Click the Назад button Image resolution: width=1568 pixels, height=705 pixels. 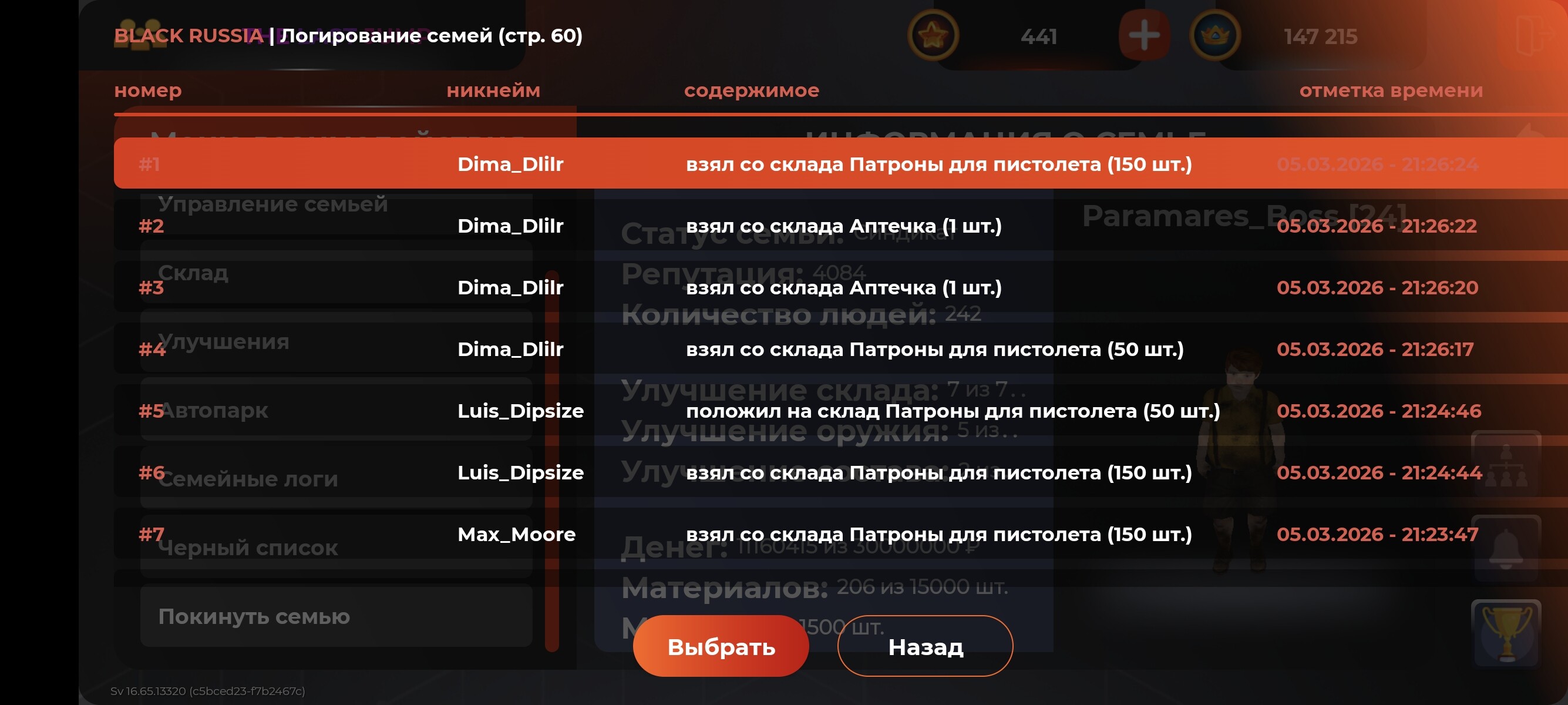coord(925,646)
